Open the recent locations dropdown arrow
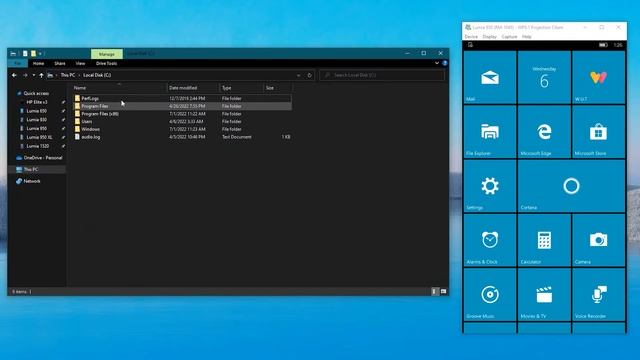This screenshot has height=360, width=640. tap(33, 75)
